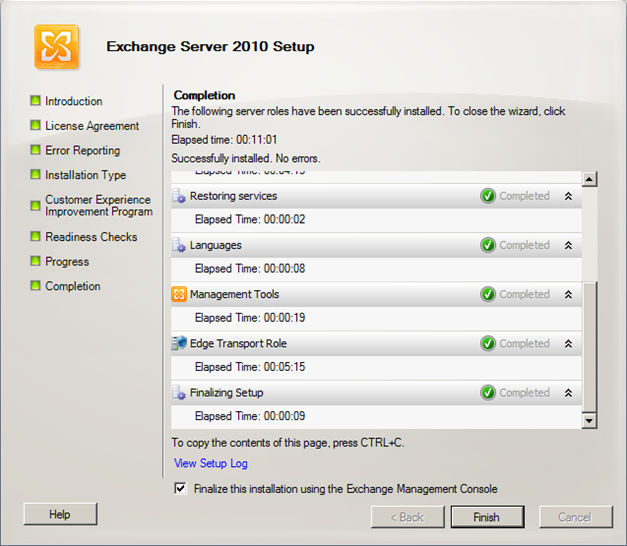627x546 pixels.
Task: Click the Edge Transport Role shield icon
Action: [x=179, y=343]
